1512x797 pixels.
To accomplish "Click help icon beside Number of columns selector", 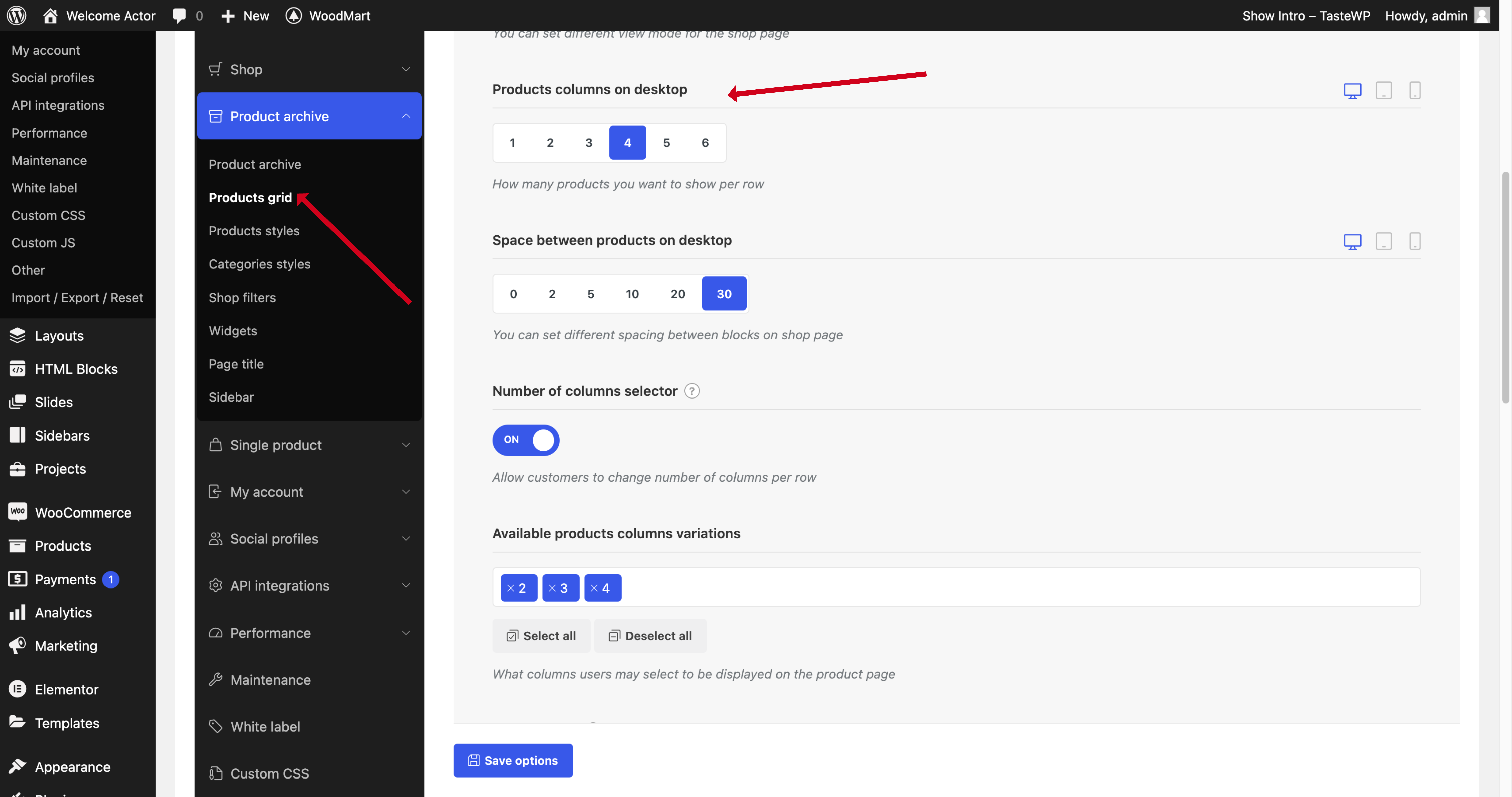I will 692,391.
